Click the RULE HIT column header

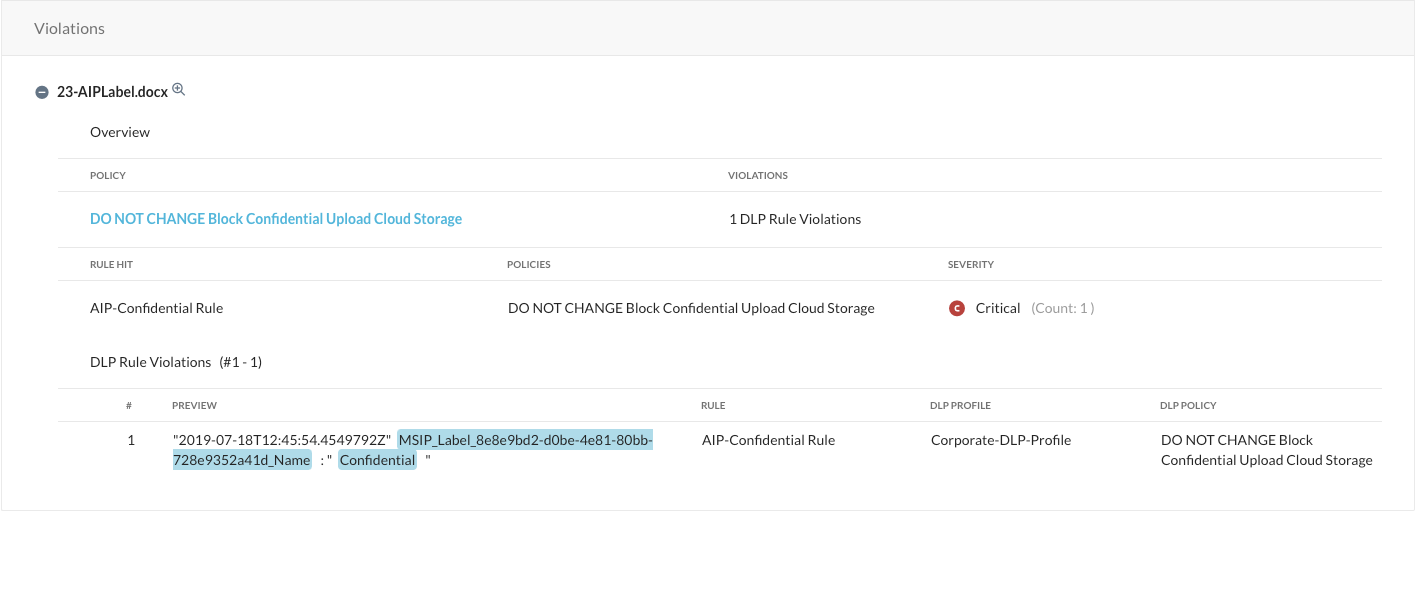[110, 265]
